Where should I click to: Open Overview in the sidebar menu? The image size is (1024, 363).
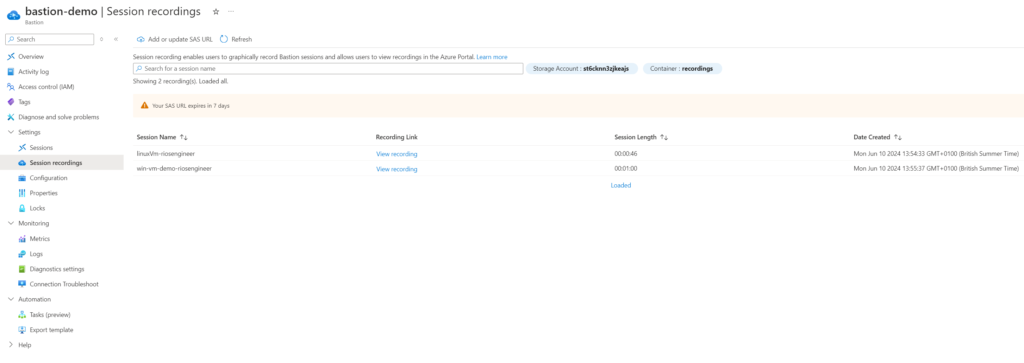coord(31,57)
